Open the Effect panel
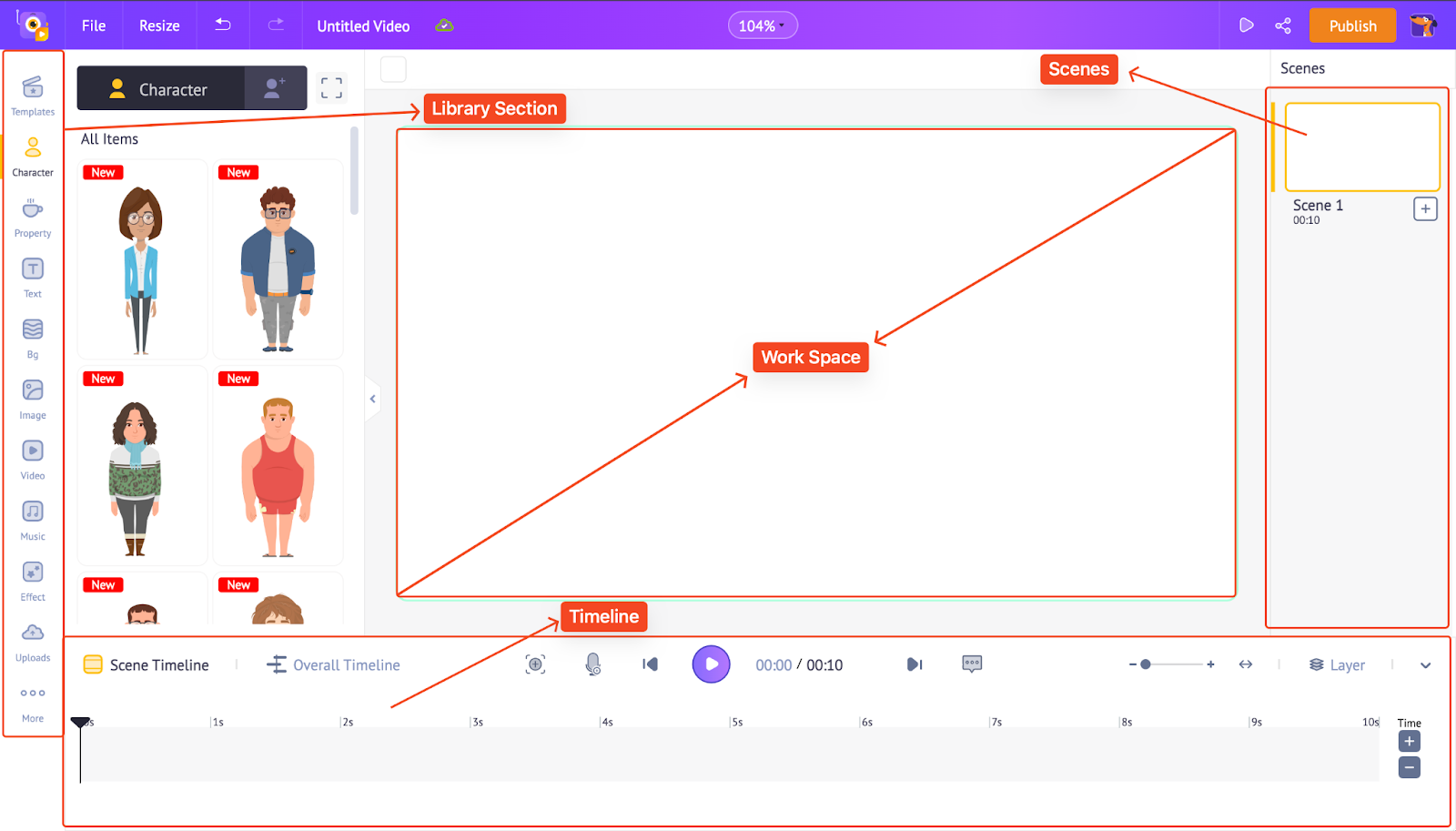The height and width of the screenshot is (831, 1456). coord(33,580)
